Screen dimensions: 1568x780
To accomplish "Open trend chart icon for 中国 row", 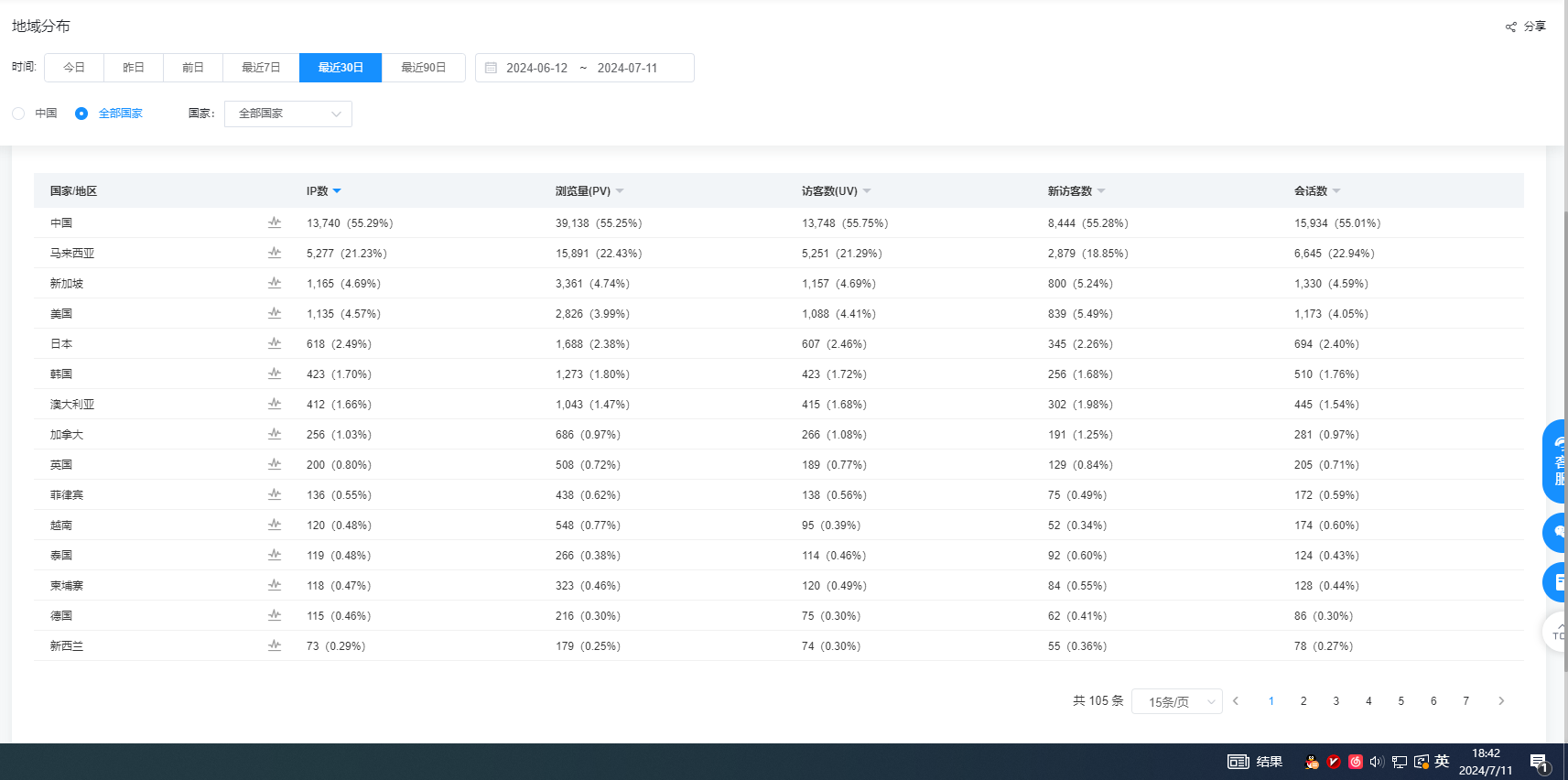I will (275, 222).
